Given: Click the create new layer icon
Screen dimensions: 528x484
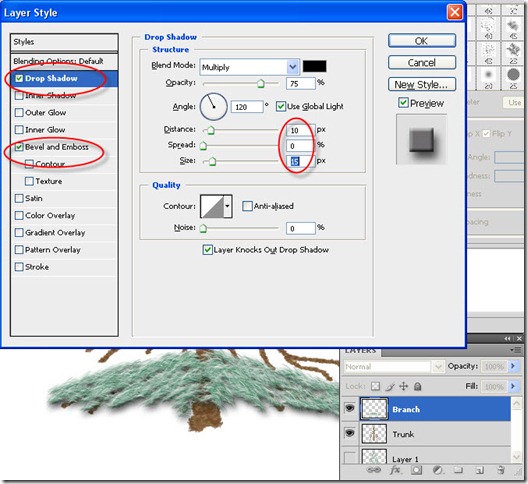Looking at the screenshot, I should pyautogui.click(x=480, y=470).
